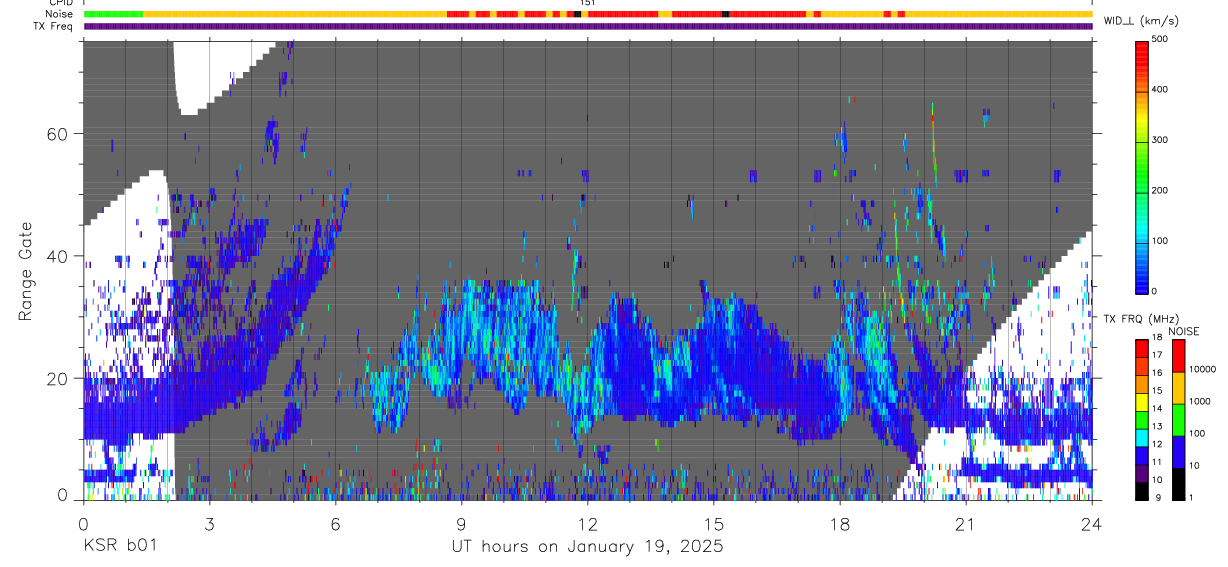The width and height of the screenshot is (1228, 567).
Task: Click the "UT hours on January 19, 2025" label
Action: (x=587, y=547)
